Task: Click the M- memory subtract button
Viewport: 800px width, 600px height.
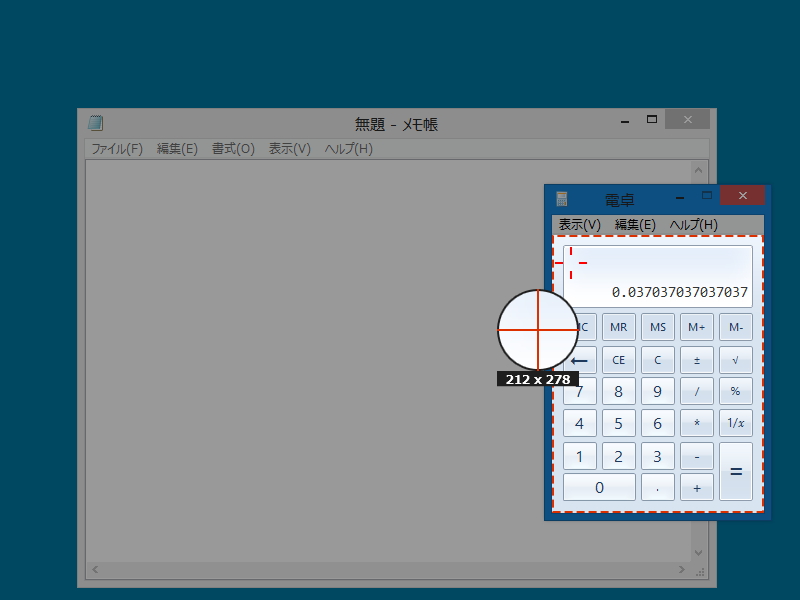Action: tap(736, 327)
